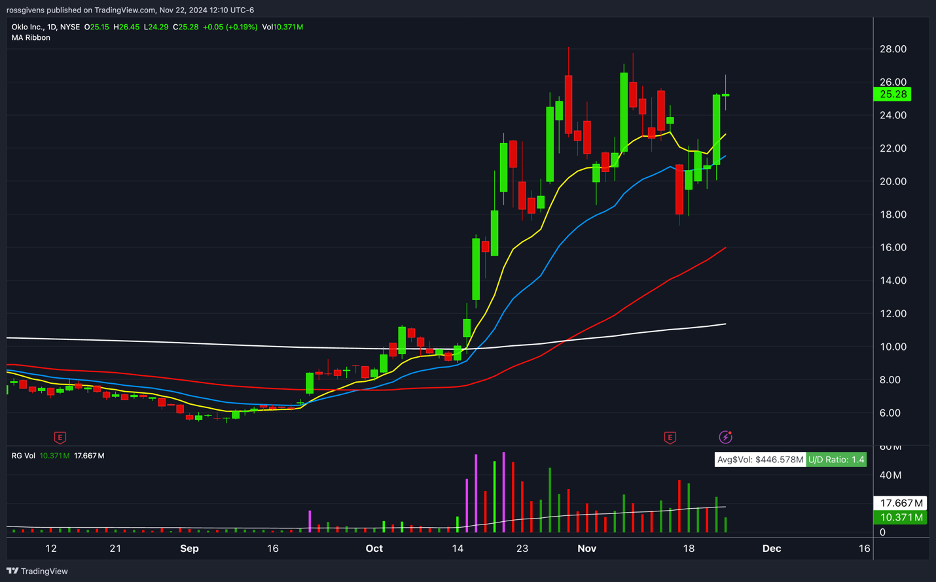
Task: Click the low value L24.29 in header
Action: (156, 27)
